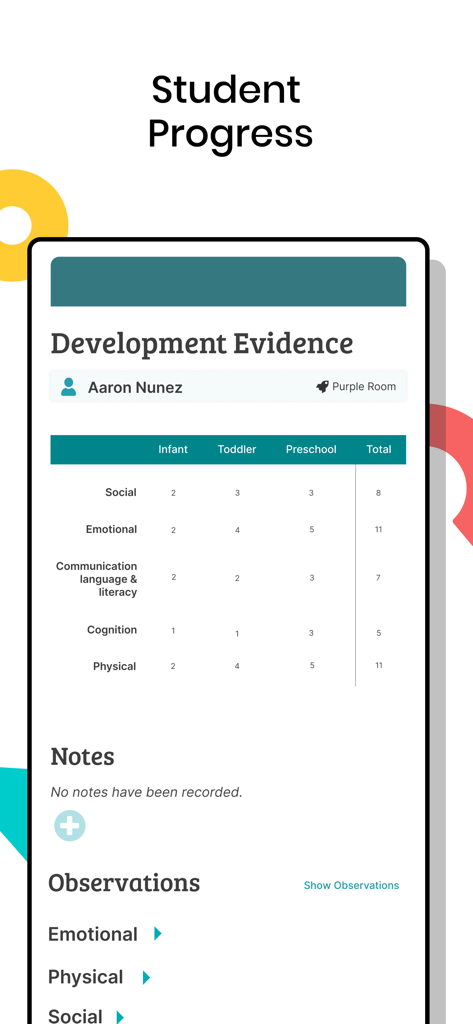The image size is (473, 1024).
Task: Click the teal header bar
Action: pos(228,281)
